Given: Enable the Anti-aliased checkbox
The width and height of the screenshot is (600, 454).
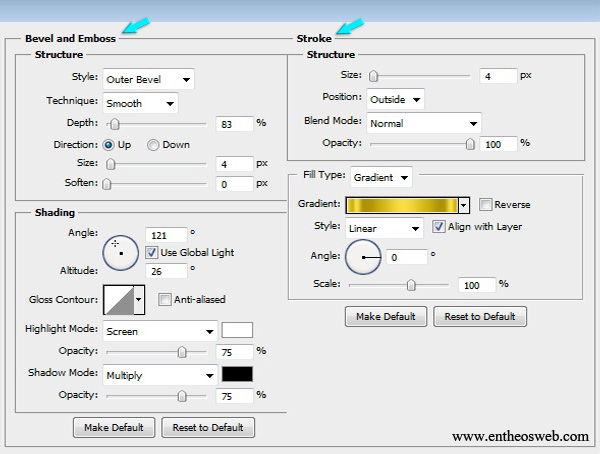Looking at the screenshot, I should pyautogui.click(x=165, y=299).
